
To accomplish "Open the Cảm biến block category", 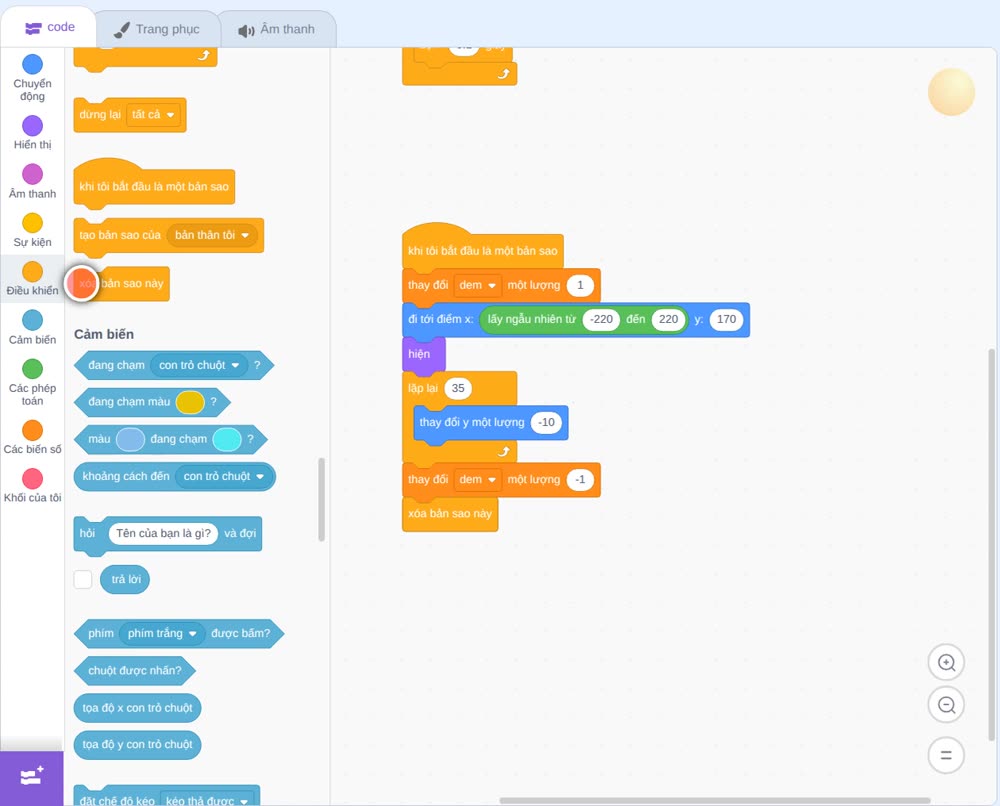I will coord(33,327).
